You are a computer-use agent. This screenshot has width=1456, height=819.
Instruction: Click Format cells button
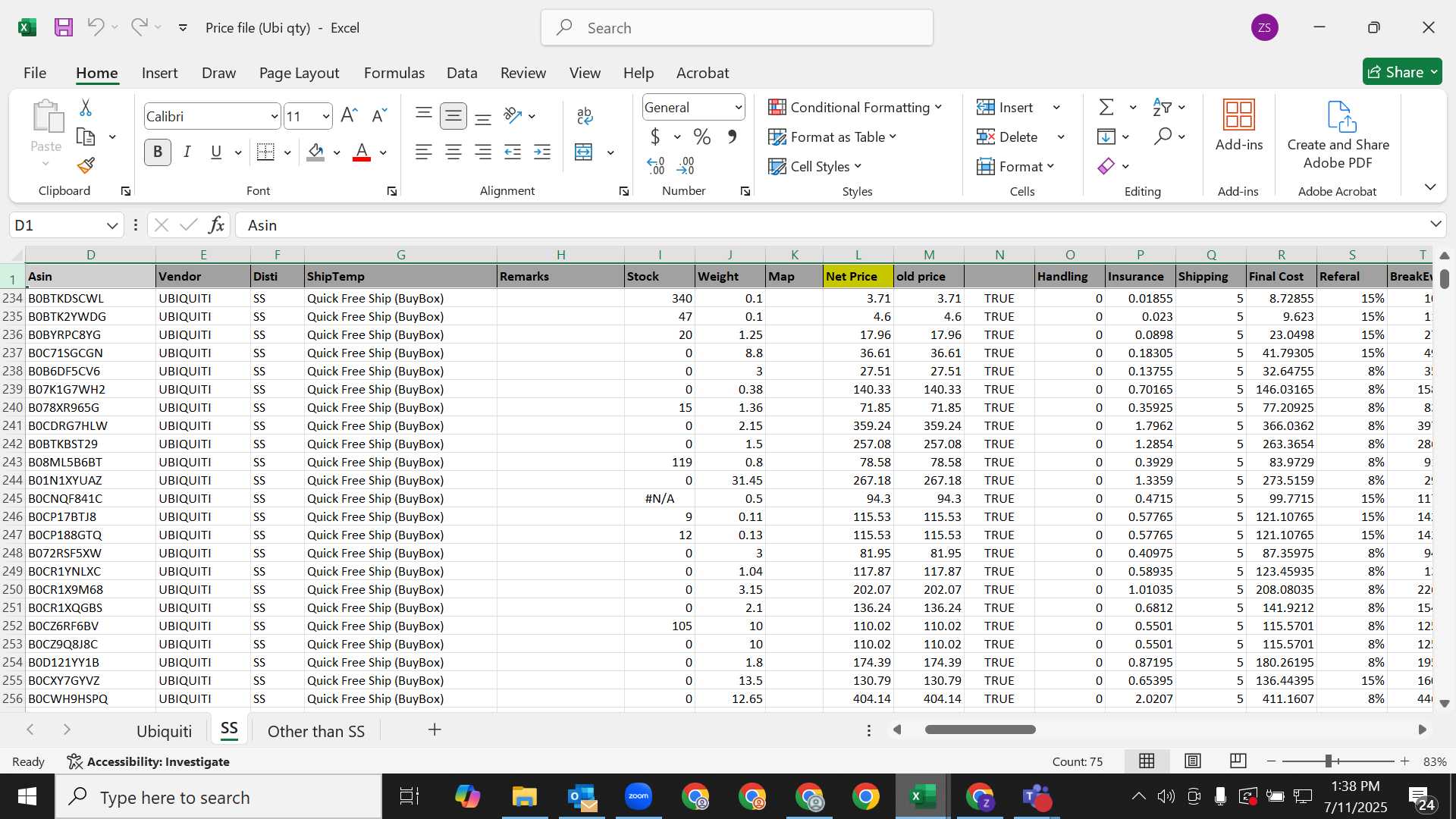[1016, 167]
